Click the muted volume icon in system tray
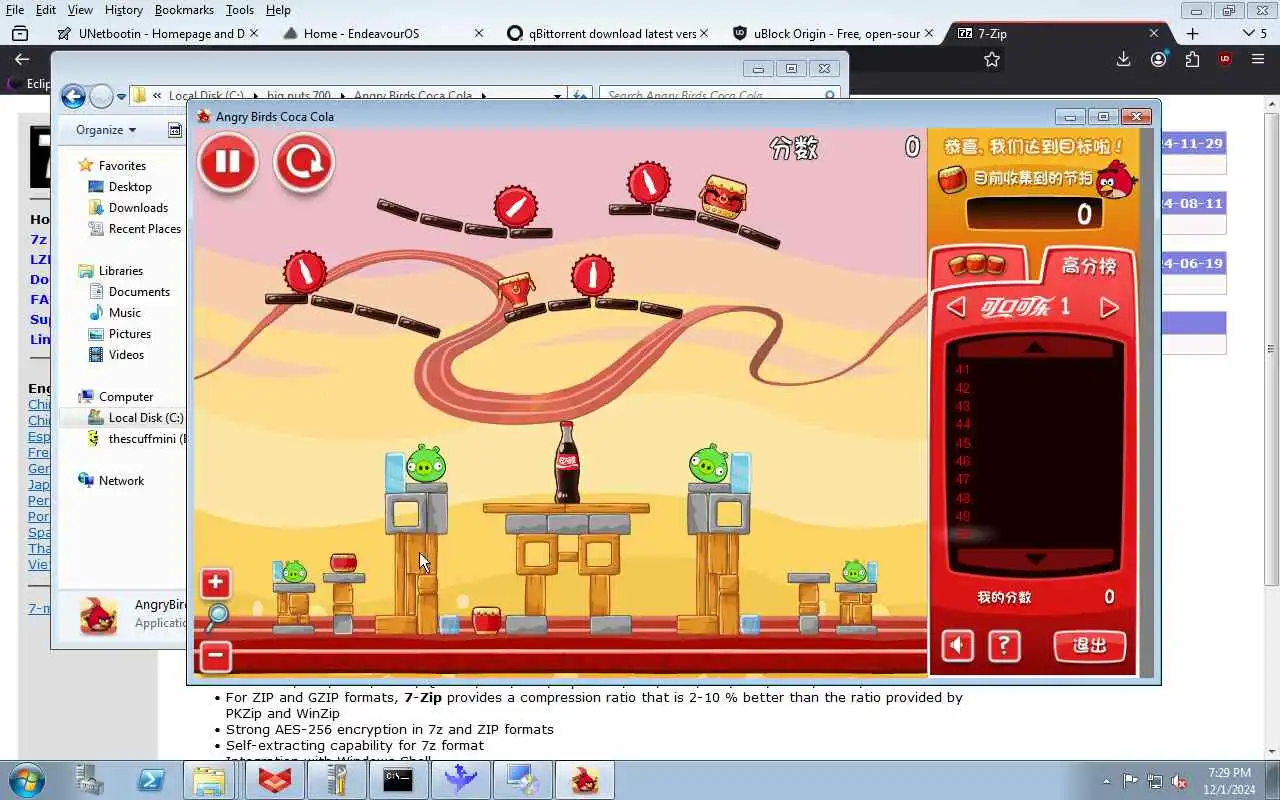Image resolution: width=1280 pixels, height=800 pixels. pos(1179,781)
